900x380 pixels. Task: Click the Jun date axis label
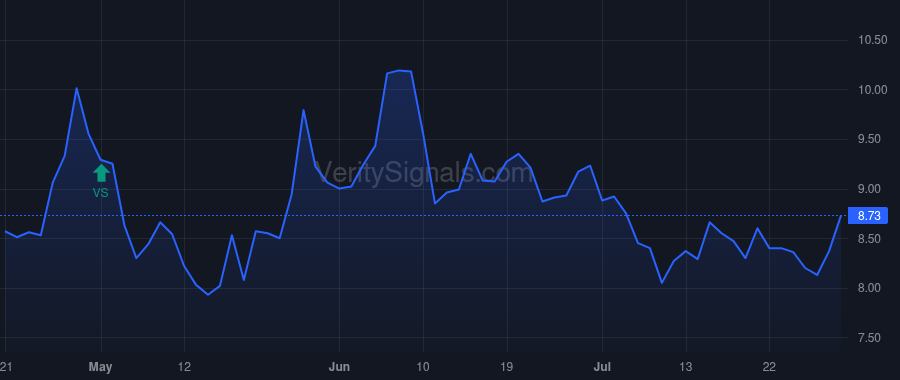click(340, 366)
